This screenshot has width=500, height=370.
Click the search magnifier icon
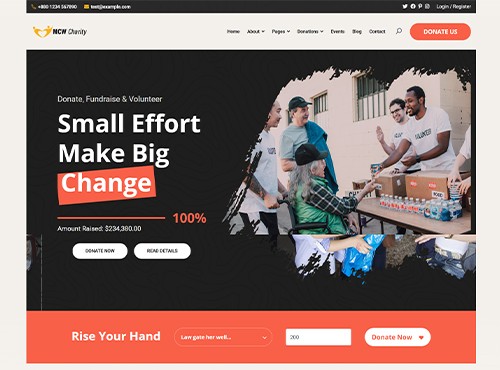[x=399, y=31]
